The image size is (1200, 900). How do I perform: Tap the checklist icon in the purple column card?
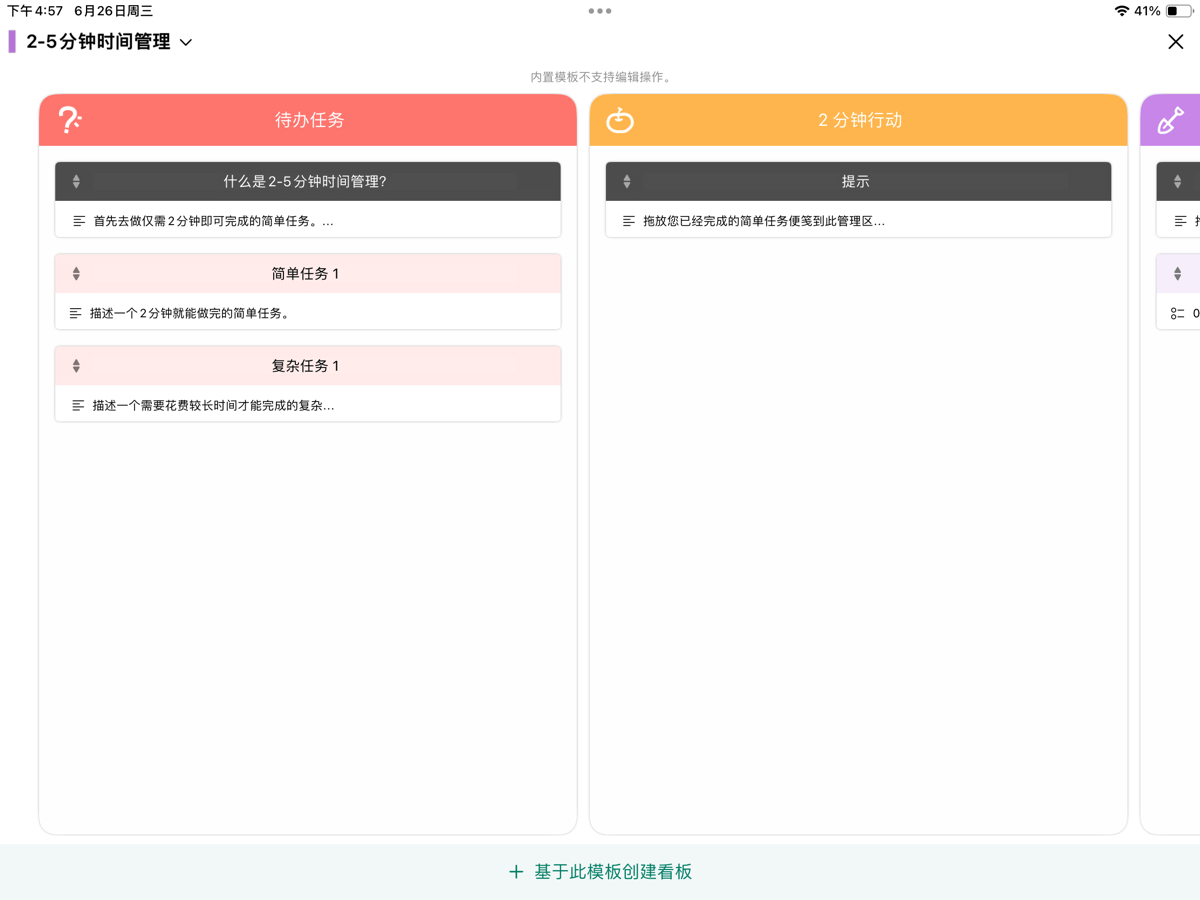tap(1178, 313)
